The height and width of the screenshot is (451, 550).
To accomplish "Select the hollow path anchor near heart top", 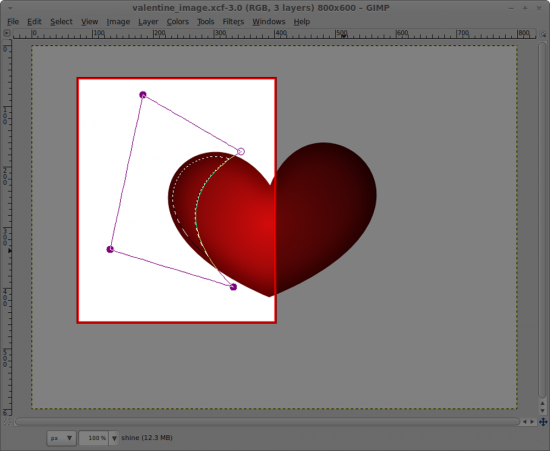I will 241,152.
